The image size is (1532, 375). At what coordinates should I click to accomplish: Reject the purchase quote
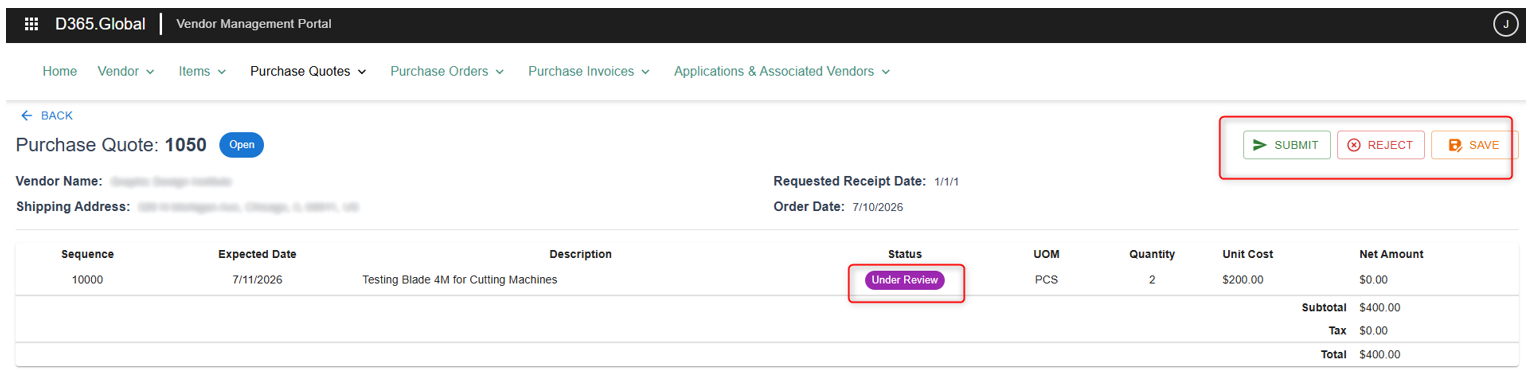pyautogui.click(x=1381, y=145)
